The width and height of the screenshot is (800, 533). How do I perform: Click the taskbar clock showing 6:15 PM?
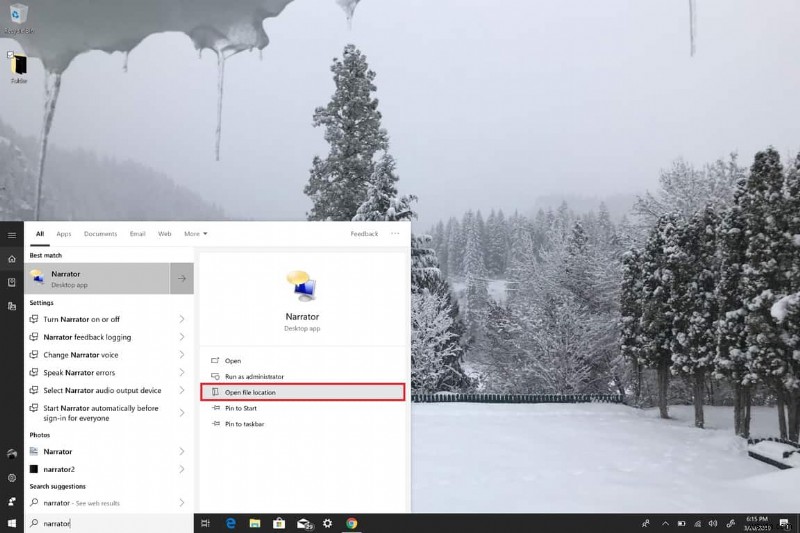(x=757, y=523)
